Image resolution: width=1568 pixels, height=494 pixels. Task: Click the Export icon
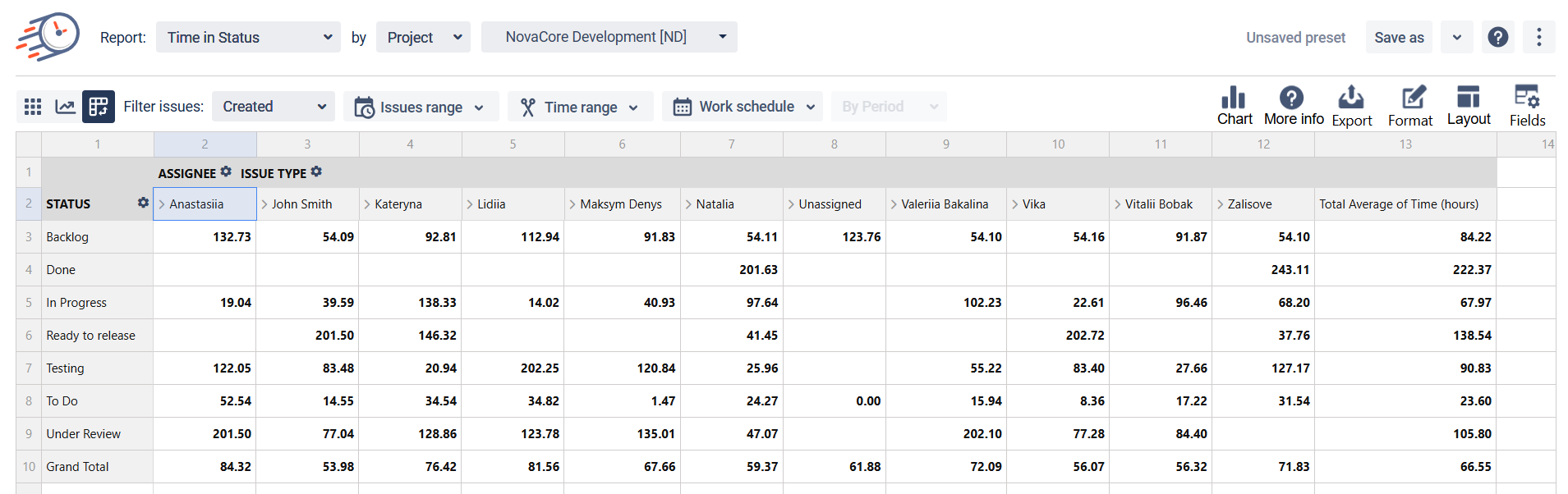click(1351, 98)
